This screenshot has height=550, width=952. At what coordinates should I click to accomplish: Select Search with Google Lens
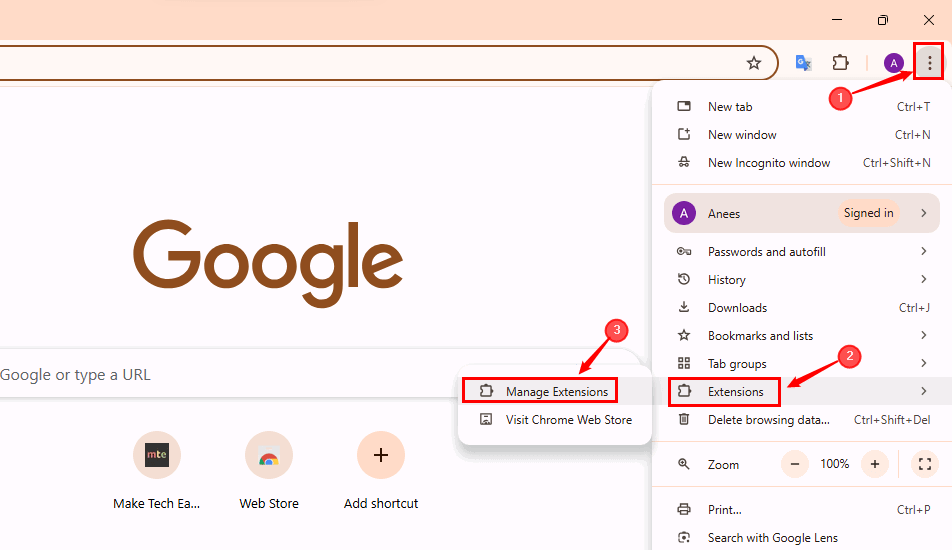point(801,537)
